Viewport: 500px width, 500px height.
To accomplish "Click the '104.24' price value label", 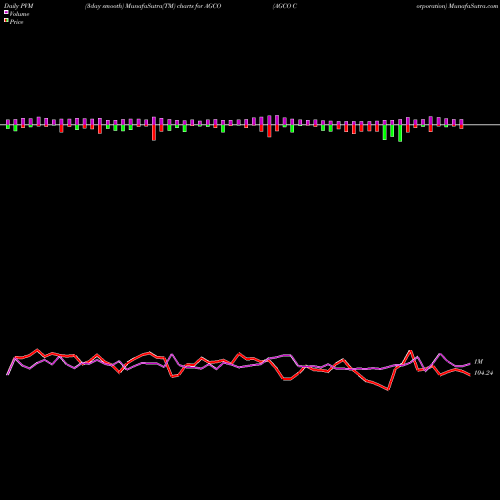I will pyautogui.click(x=483, y=373).
